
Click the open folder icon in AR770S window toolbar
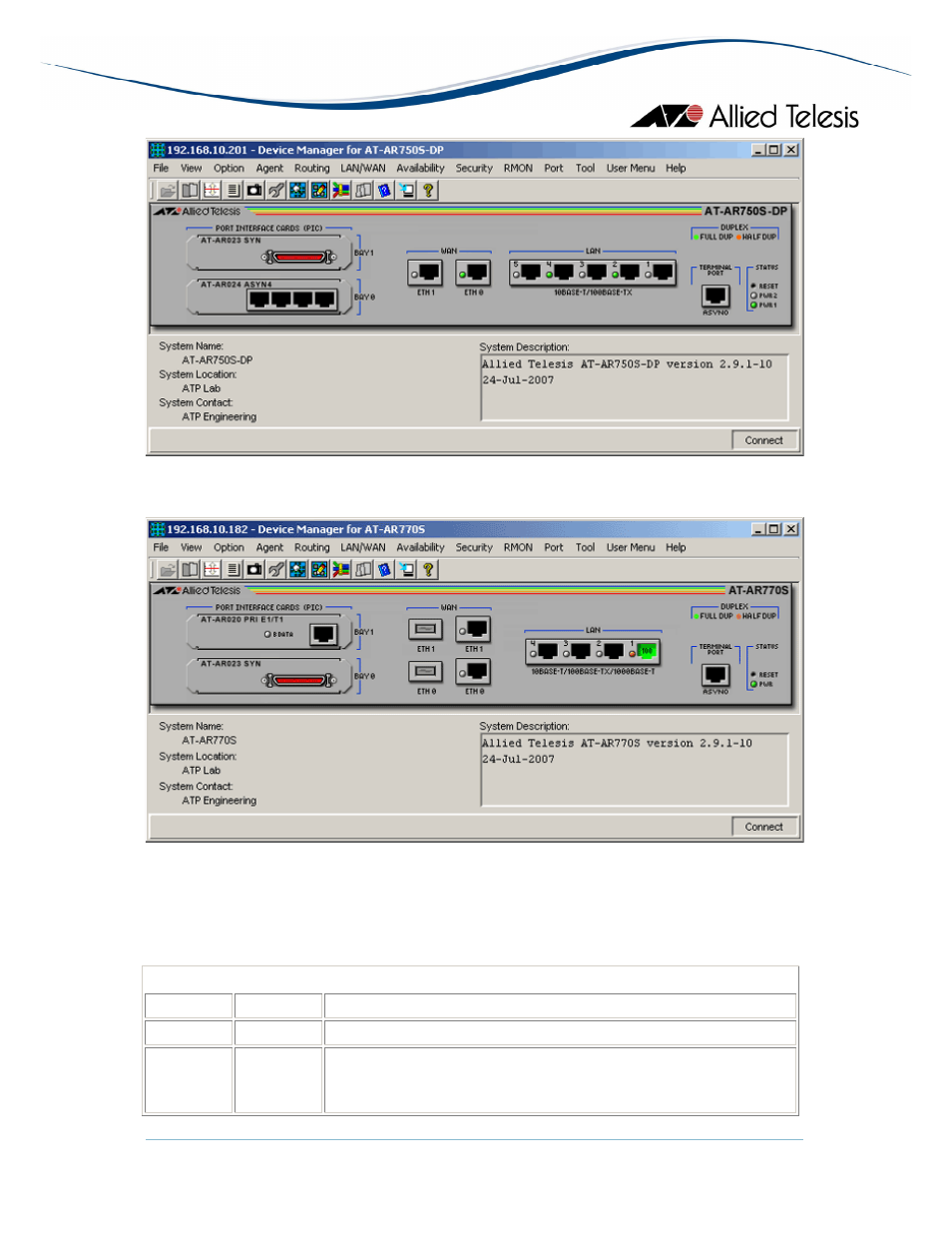(x=168, y=569)
